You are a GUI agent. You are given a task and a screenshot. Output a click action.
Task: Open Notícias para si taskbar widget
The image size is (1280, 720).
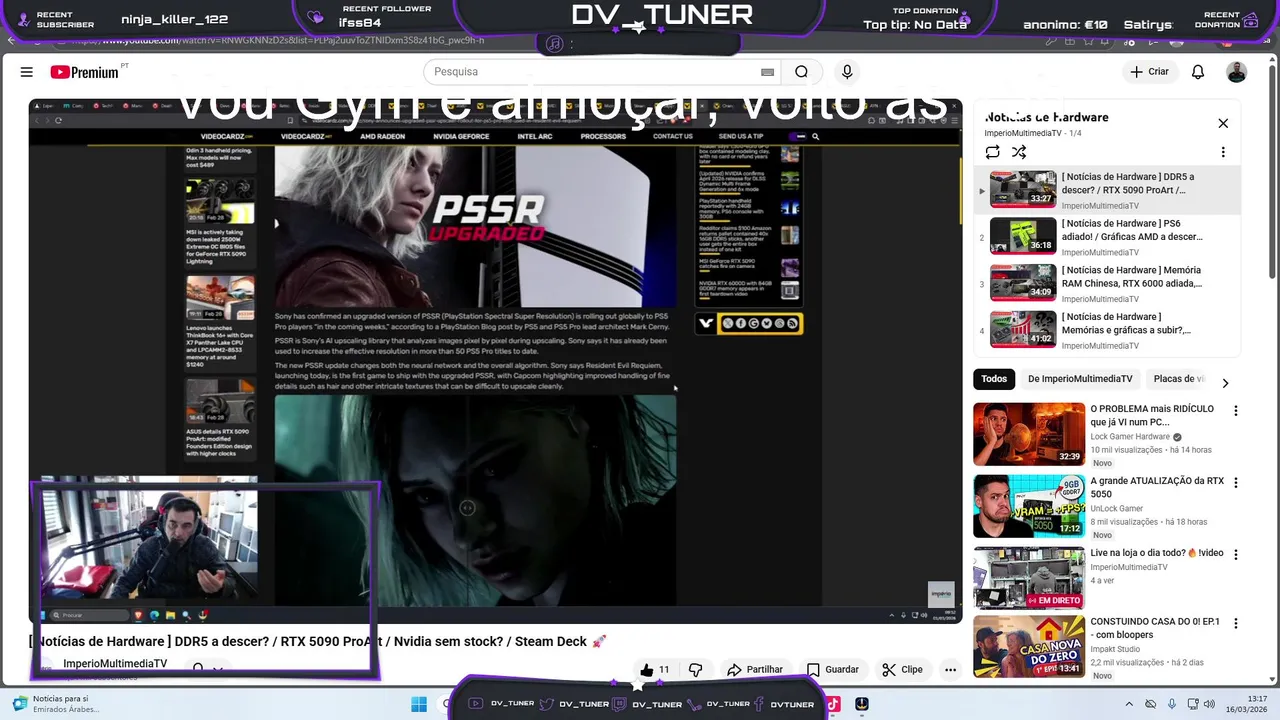click(55, 704)
